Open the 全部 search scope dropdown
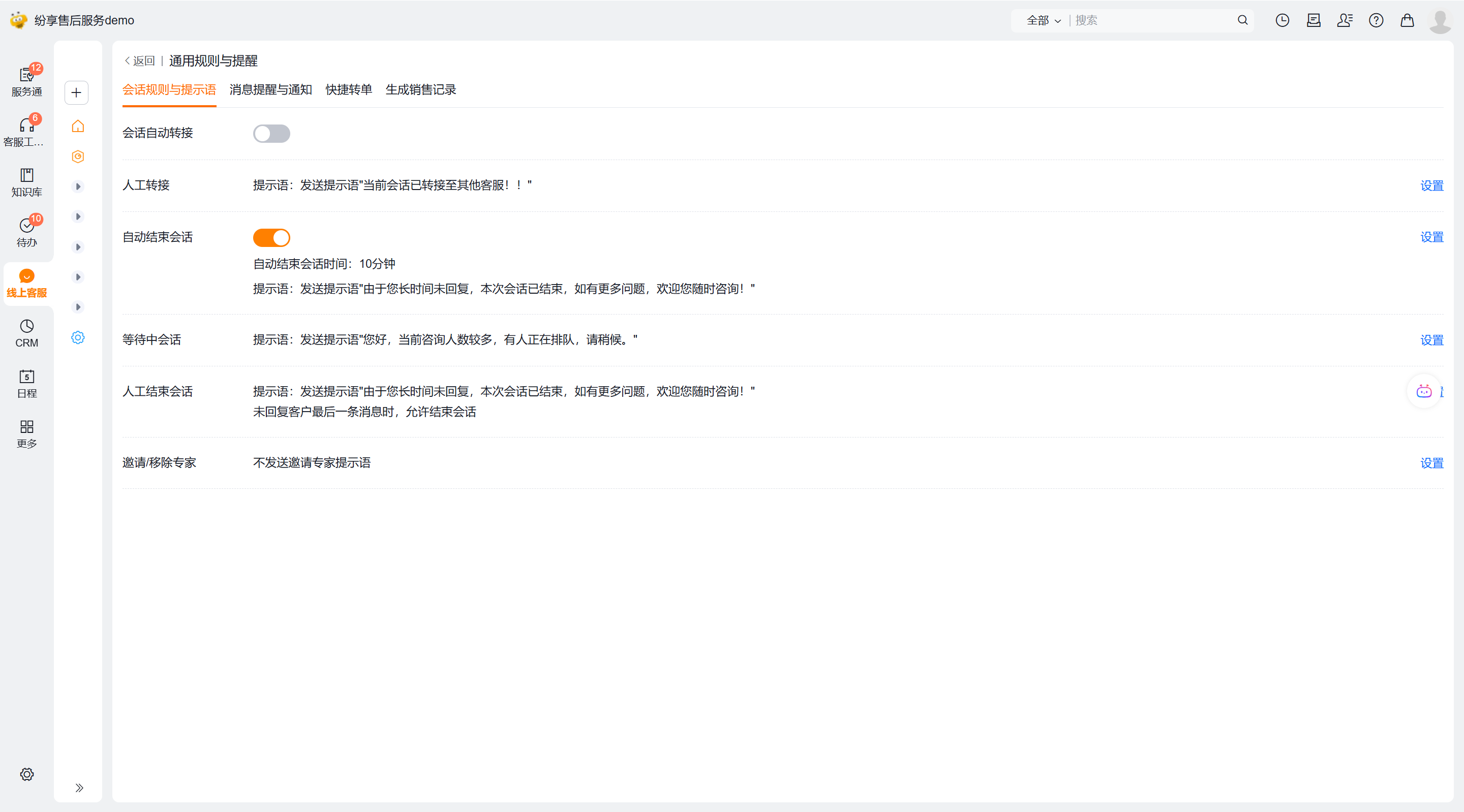 [x=1043, y=20]
